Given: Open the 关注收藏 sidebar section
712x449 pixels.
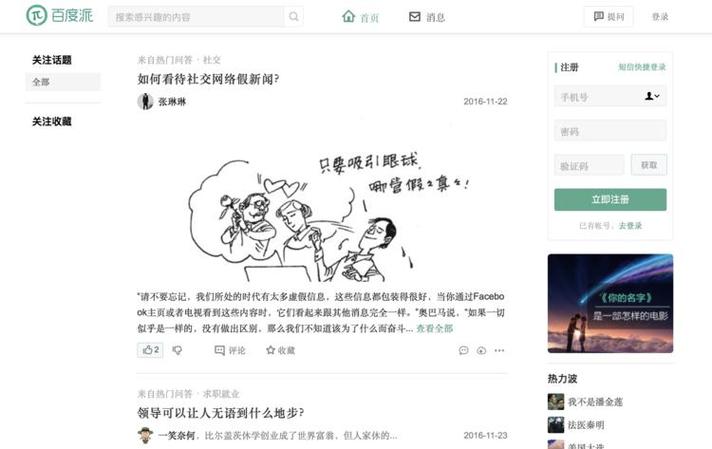Looking at the screenshot, I should click(52, 121).
